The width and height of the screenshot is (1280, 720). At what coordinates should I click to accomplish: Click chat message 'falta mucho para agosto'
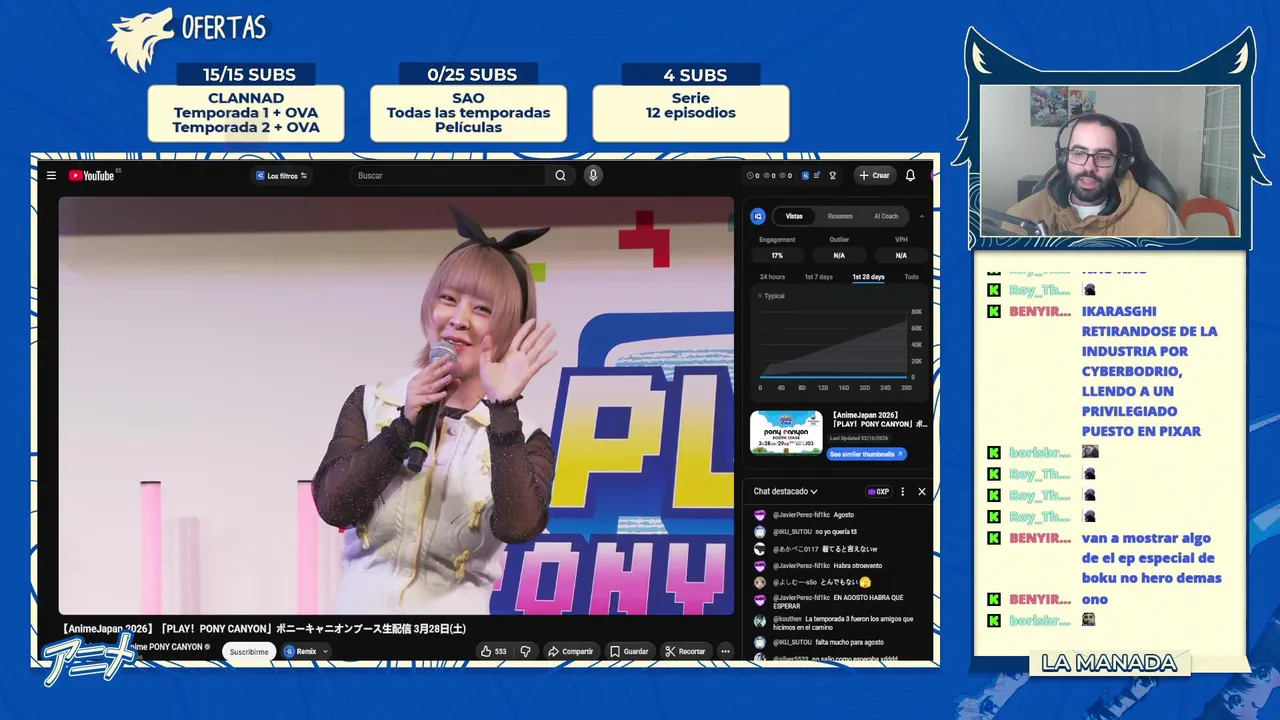[x=849, y=642]
